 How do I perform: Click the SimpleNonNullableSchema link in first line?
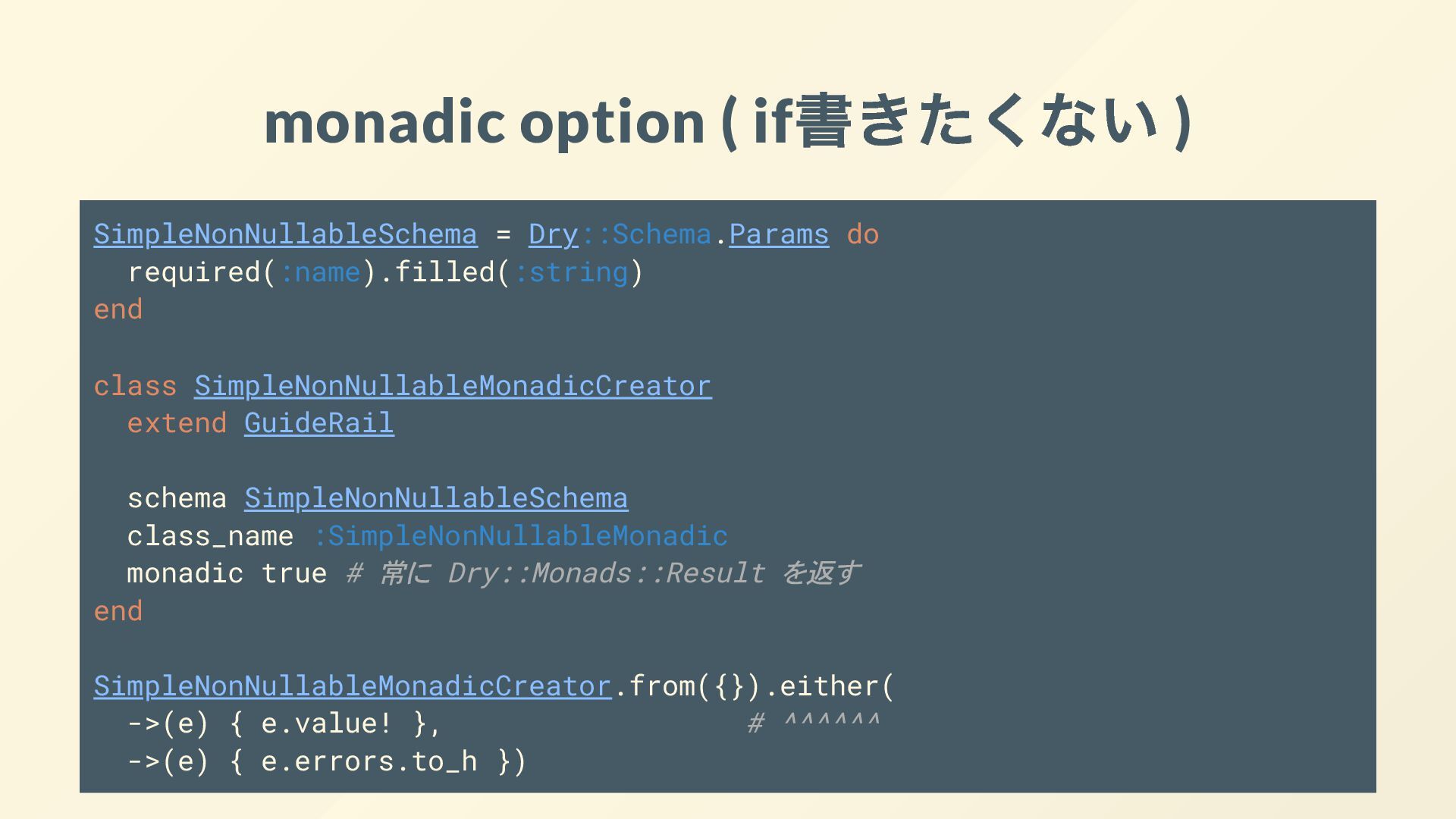tap(286, 234)
